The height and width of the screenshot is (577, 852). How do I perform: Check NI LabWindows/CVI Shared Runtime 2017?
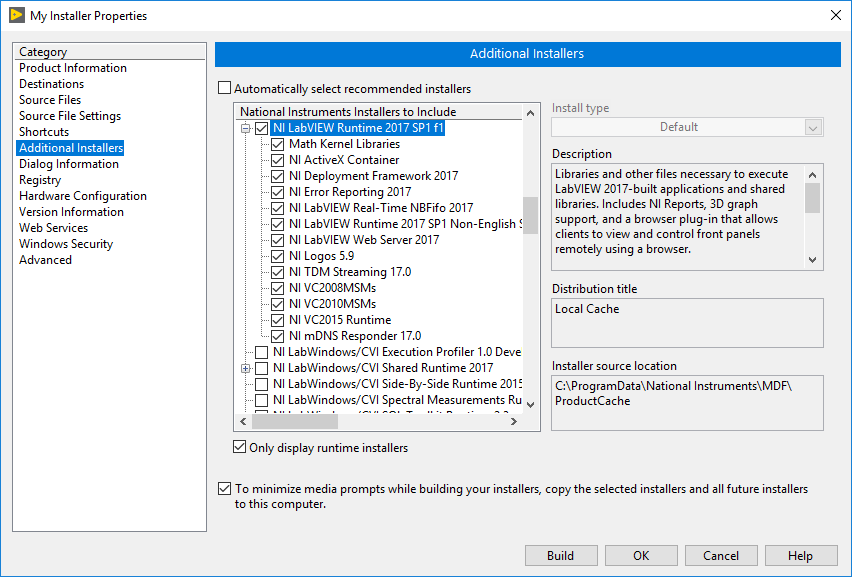pos(262,368)
